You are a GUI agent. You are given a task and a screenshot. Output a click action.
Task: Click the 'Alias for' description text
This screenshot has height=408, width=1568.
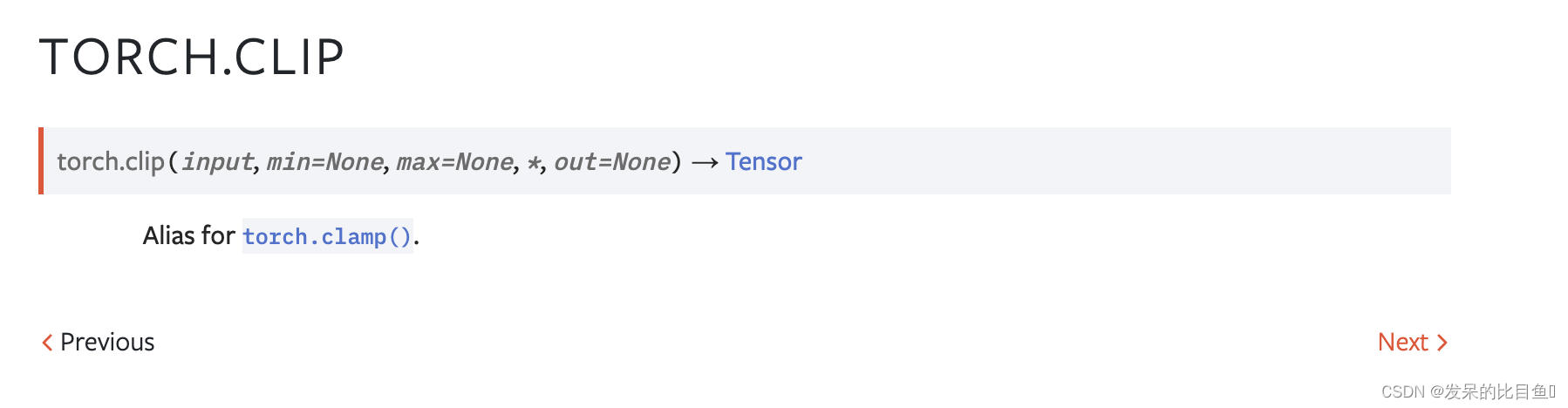click(189, 235)
